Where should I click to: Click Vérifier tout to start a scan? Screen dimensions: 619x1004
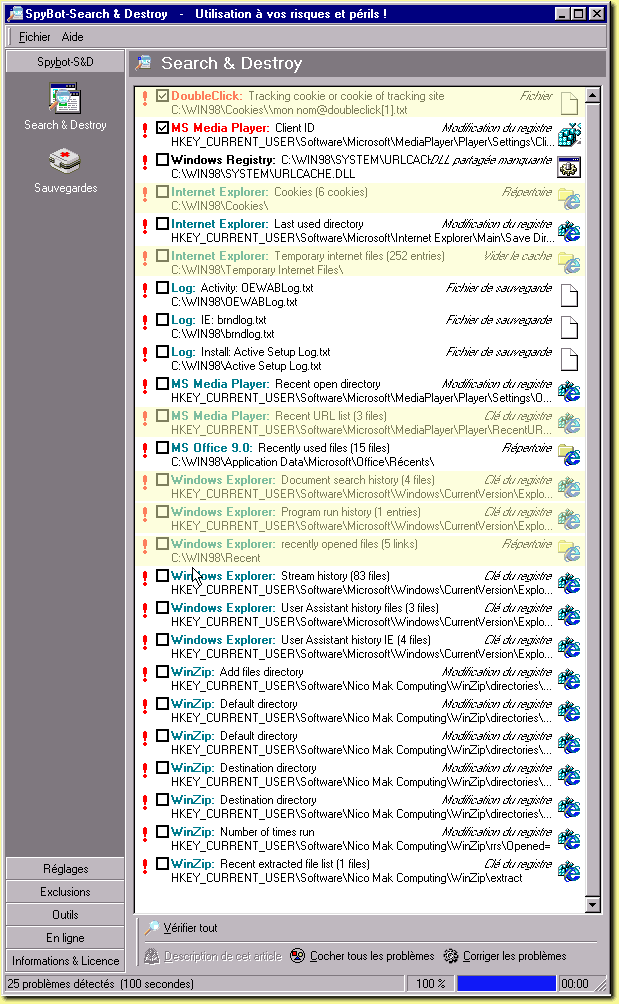[182, 928]
